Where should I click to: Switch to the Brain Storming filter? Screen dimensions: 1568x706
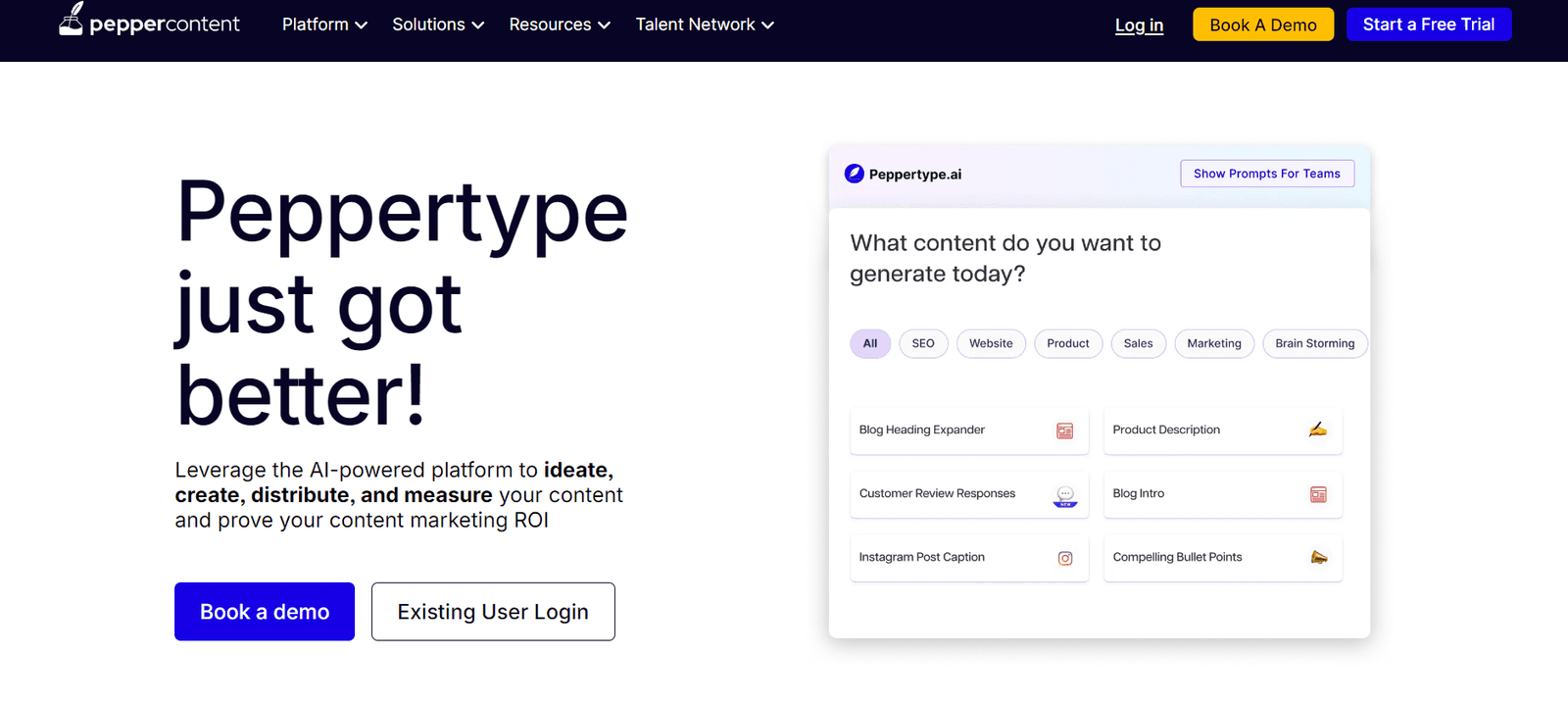[1314, 343]
